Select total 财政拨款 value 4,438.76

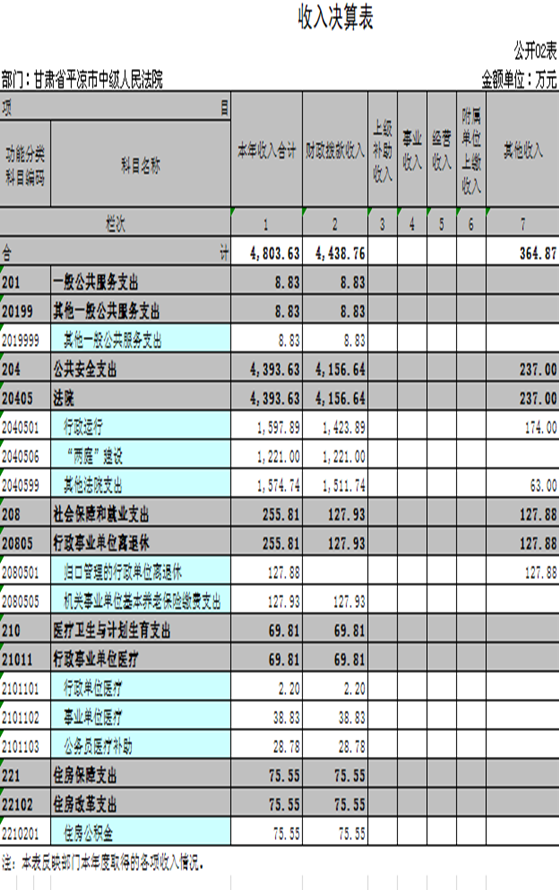(341, 253)
